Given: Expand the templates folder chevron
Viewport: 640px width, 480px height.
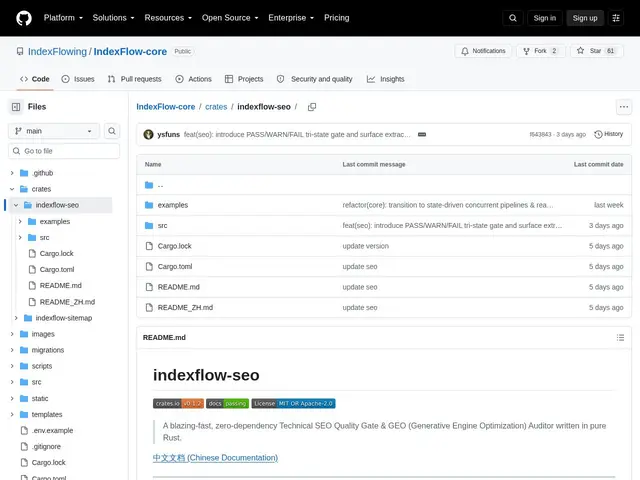Looking at the screenshot, I should (12, 414).
